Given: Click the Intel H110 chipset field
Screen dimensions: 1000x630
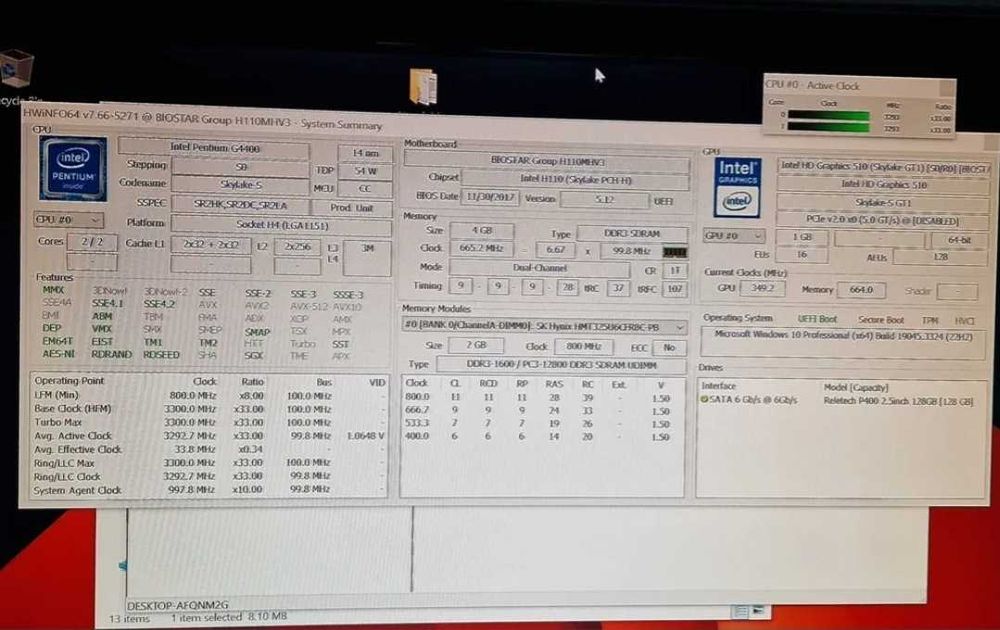Looking at the screenshot, I should pos(575,179).
